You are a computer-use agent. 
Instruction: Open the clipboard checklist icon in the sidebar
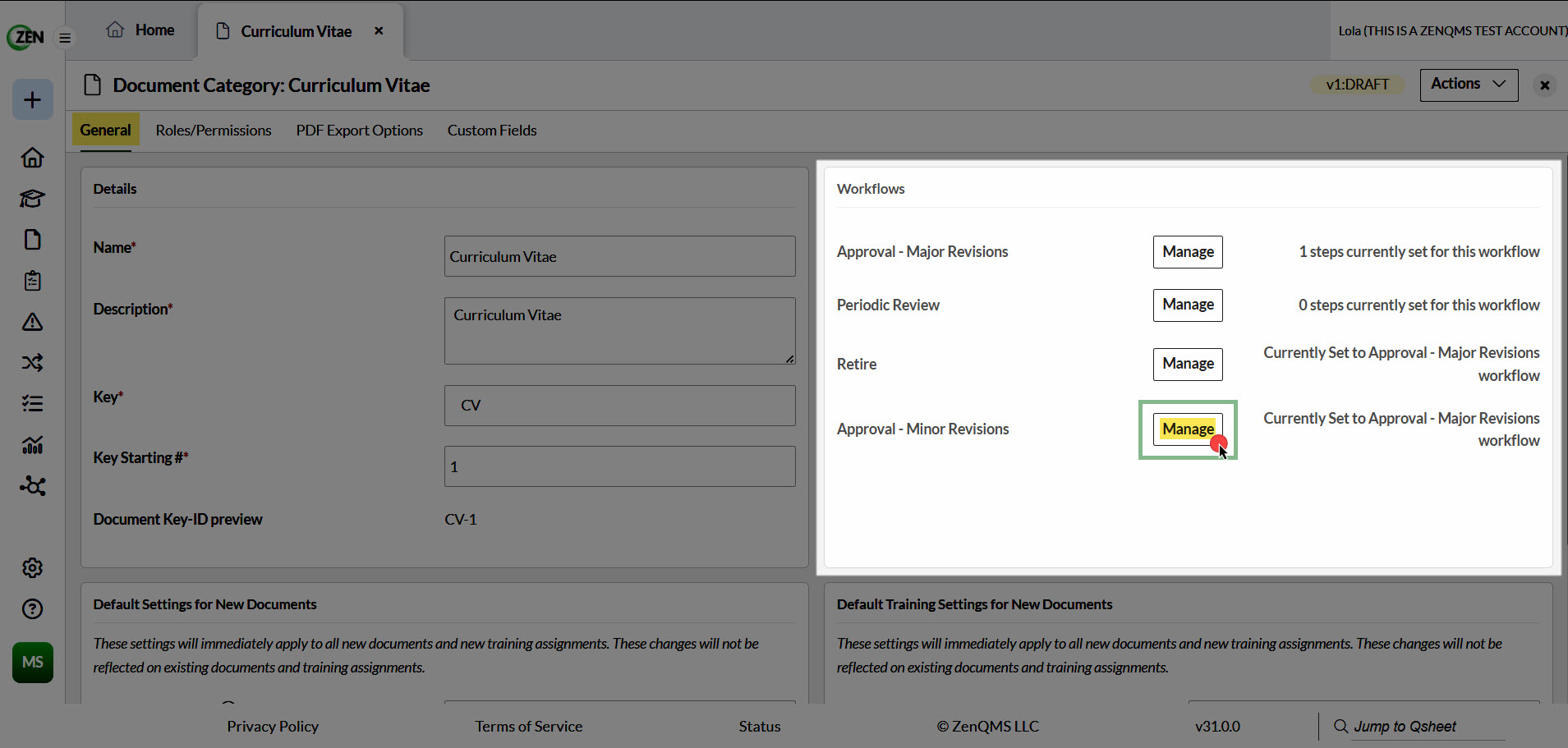click(33, 280)
